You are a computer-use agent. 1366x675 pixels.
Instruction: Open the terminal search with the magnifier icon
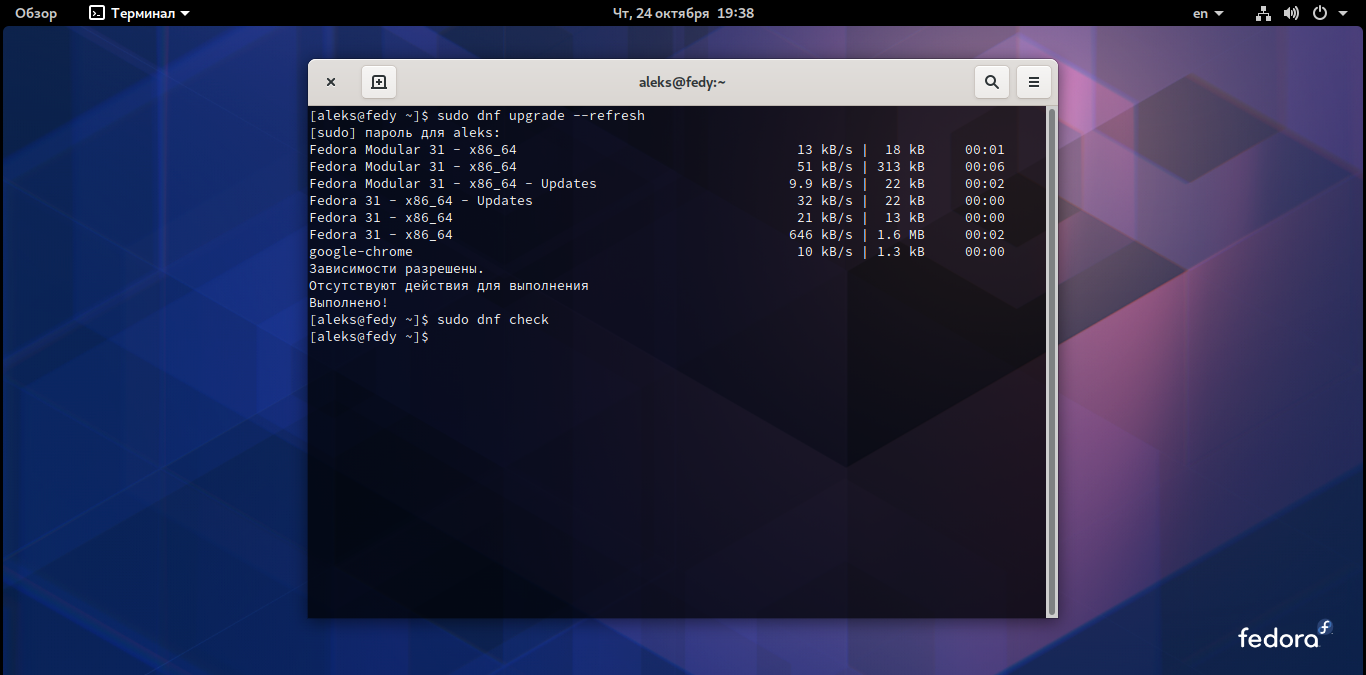(x=991, y=81)
